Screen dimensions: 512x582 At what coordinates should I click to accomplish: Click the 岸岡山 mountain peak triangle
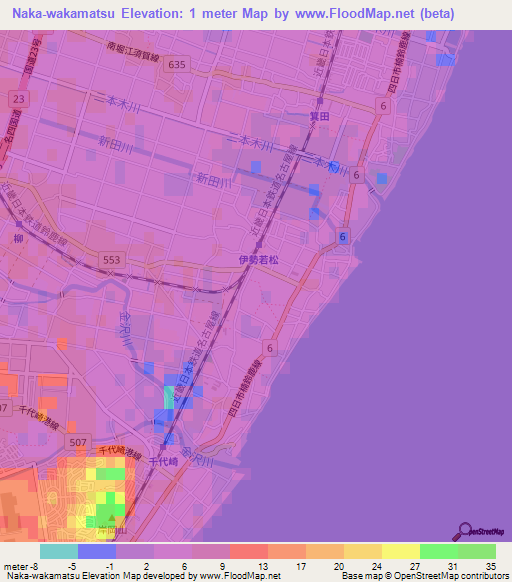[x=112, y=517]
